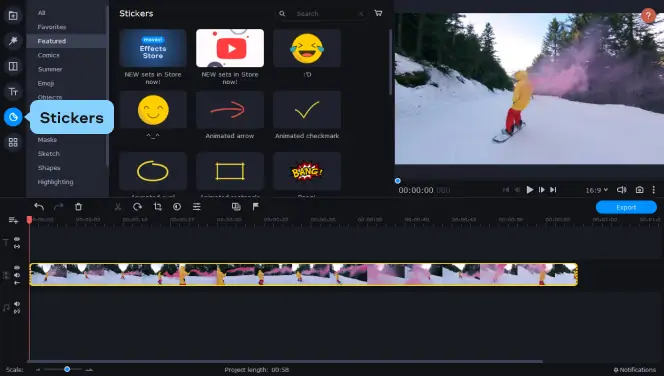
Task: Undo the last action
Action: [x=39, y=207]
